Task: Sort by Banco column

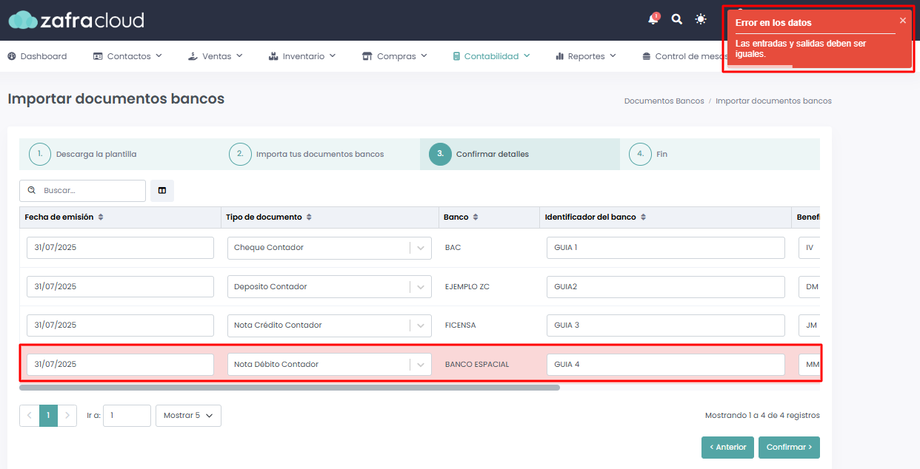Action: click(x=477, y=217)
